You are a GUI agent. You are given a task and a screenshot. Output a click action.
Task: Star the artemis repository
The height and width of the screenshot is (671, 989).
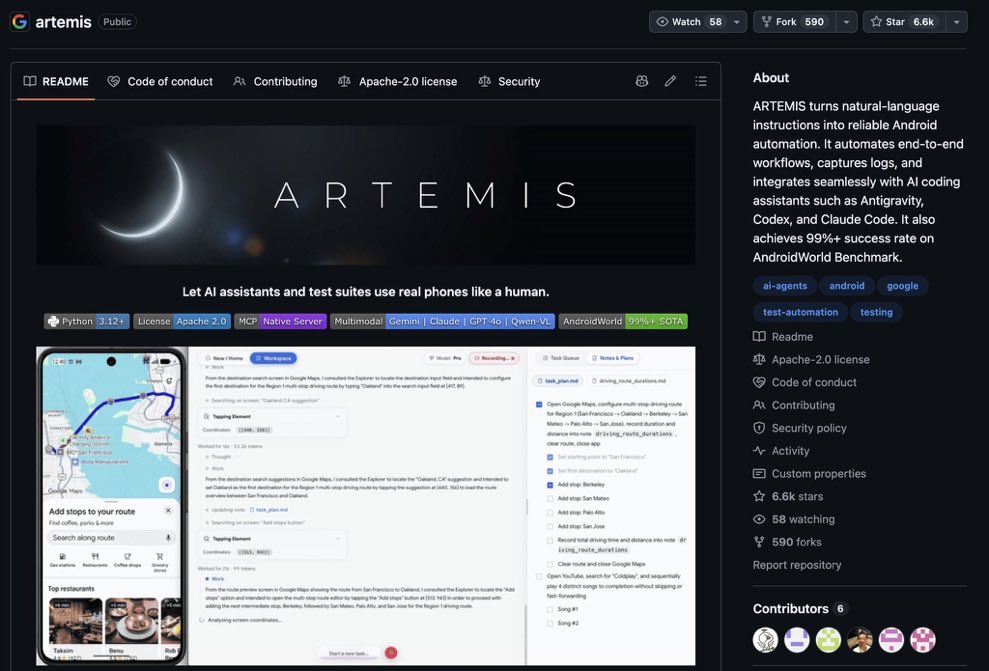[904, 21]
